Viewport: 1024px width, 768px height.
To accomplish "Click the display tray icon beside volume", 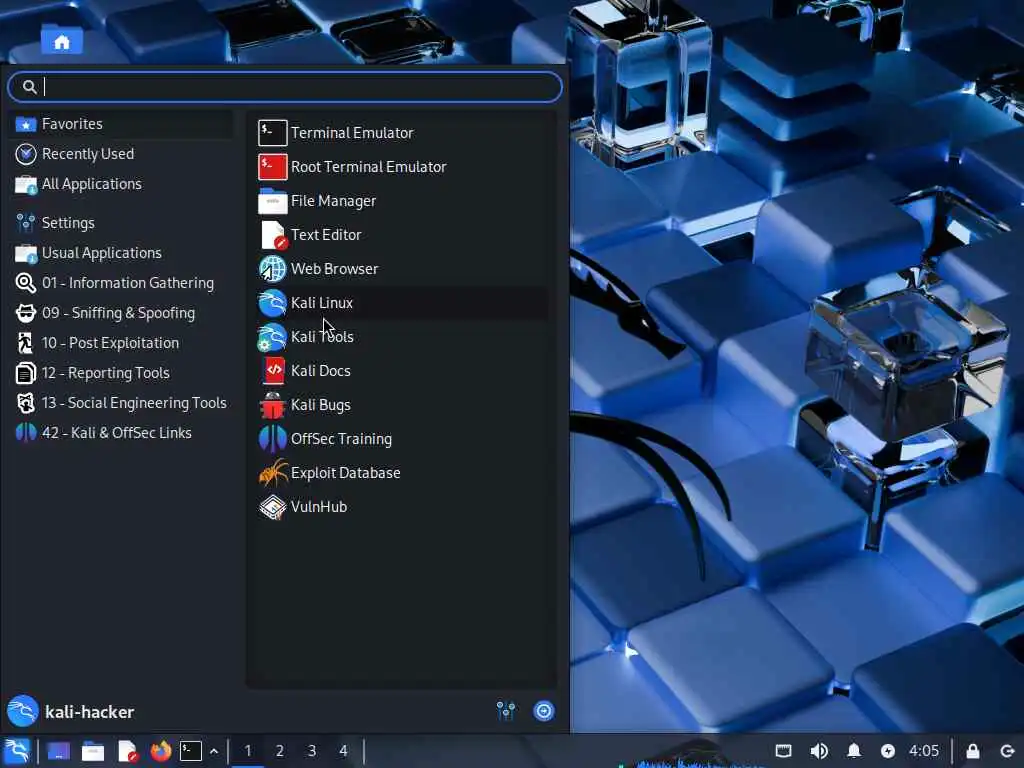I will pyautogui.click(x=784, y=751).
